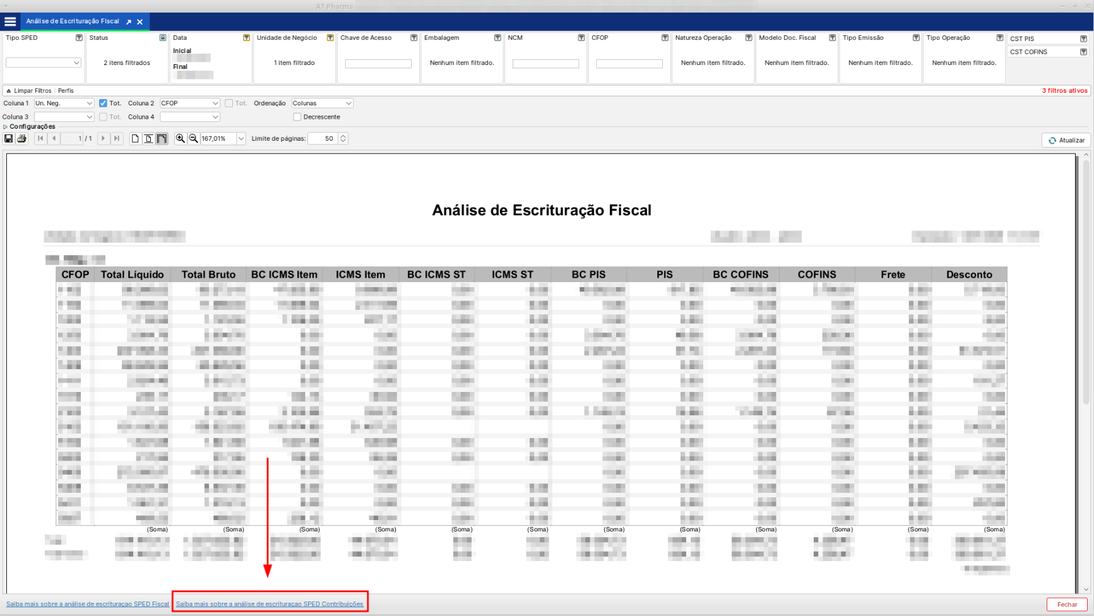
Task: Enable the Decrescente checkbox
Action: (297, 117)
